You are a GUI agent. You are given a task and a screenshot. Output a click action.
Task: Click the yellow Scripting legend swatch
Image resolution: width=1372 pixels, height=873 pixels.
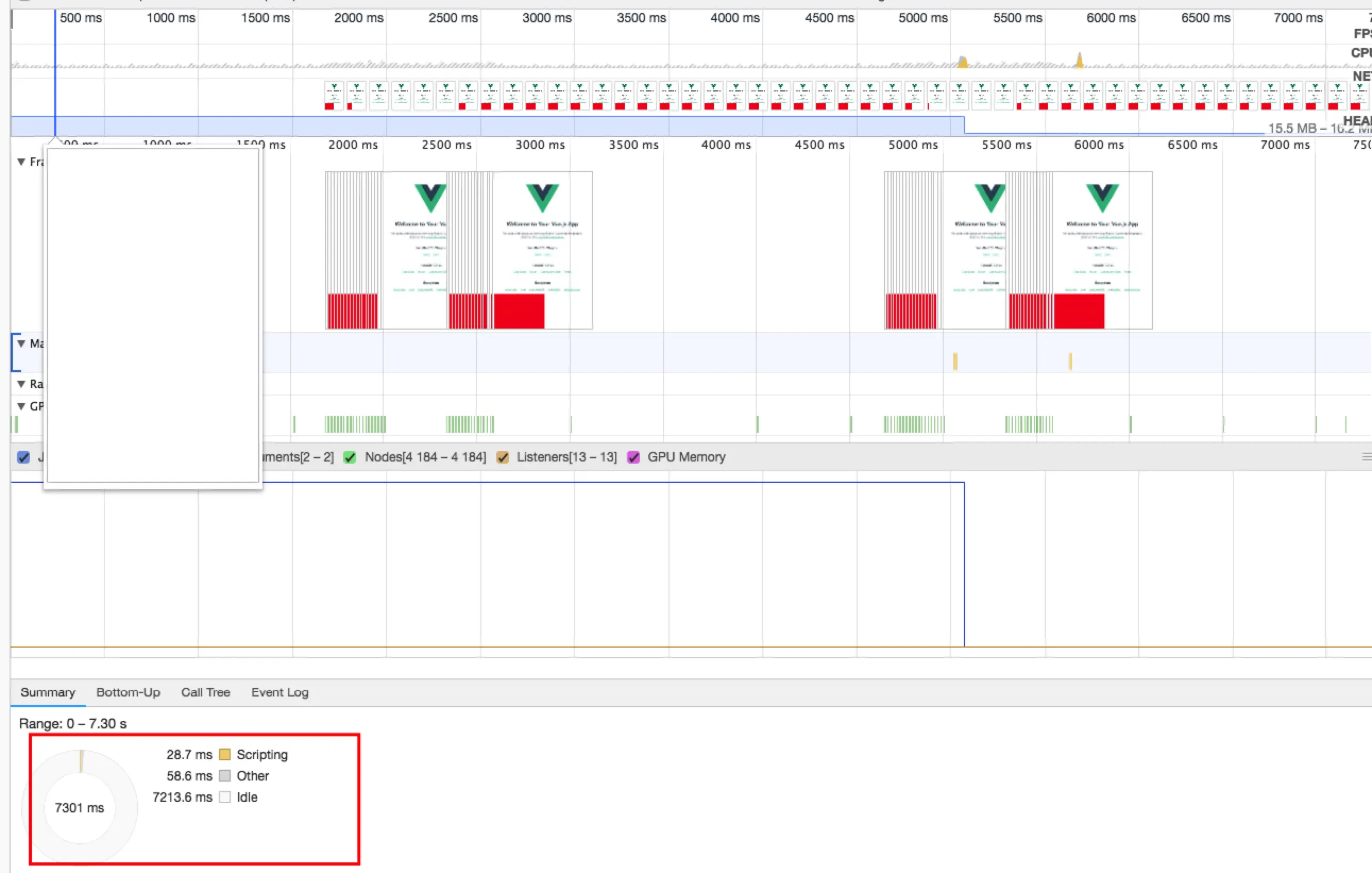click(x=224, y=754)
